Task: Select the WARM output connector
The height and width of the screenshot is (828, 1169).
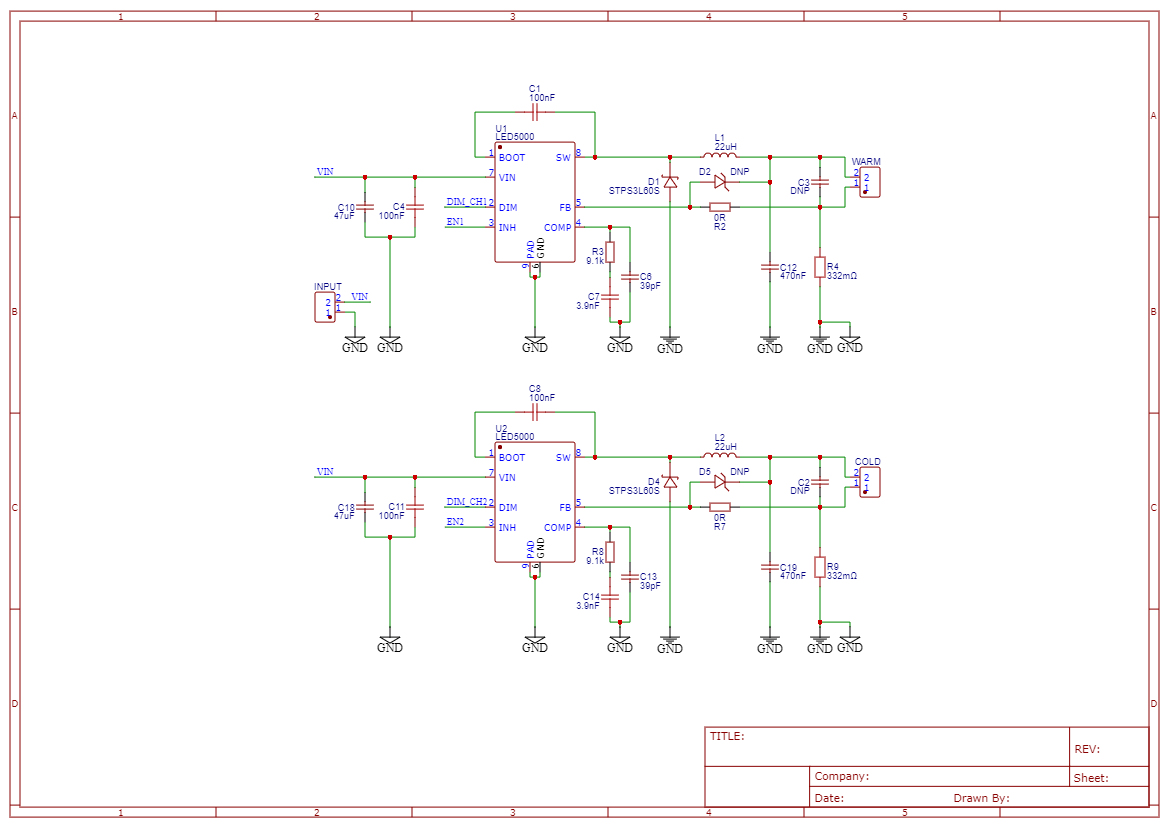Action: click(x=869, y=180)
